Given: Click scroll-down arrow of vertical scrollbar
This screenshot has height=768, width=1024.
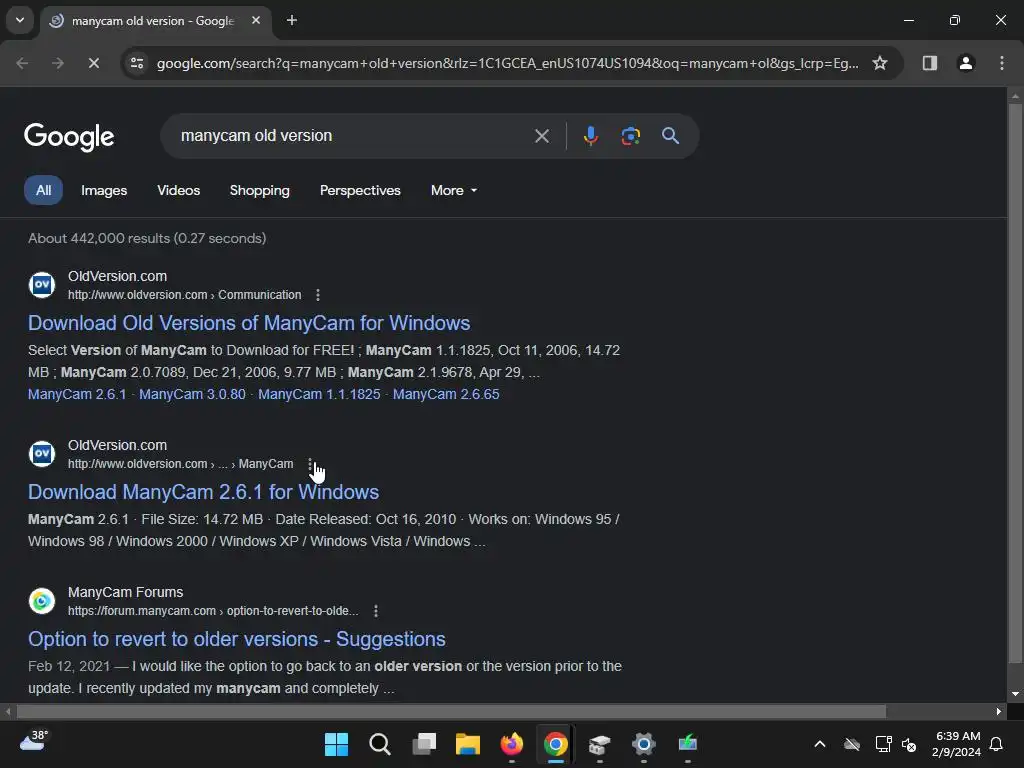Looking at the screenshot, I should [1015, 694].
